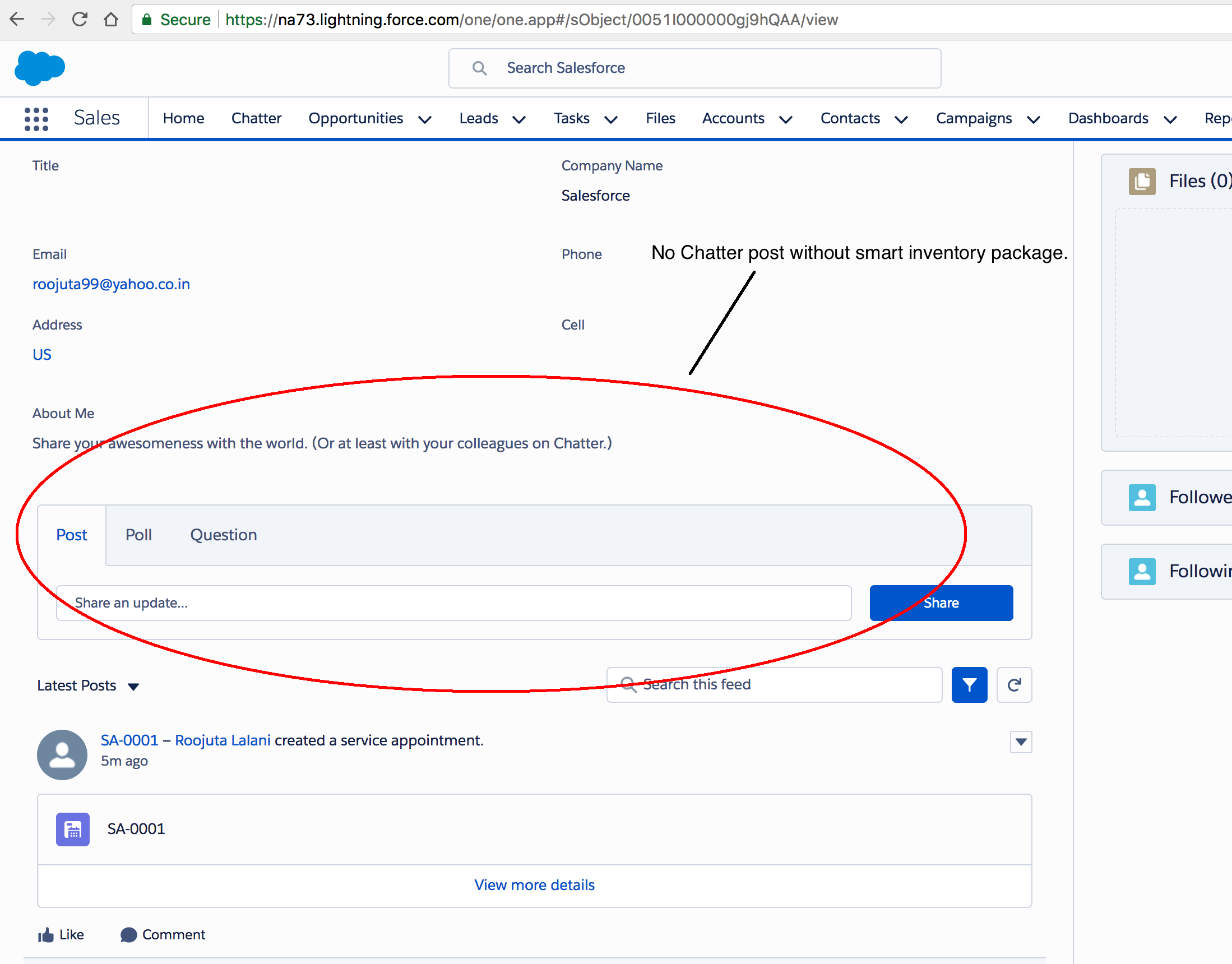The width and height of the screenshot is (1232, 964).
Task: Click Roojuta Lalani's avatar in feed
Action: (62, 754)
